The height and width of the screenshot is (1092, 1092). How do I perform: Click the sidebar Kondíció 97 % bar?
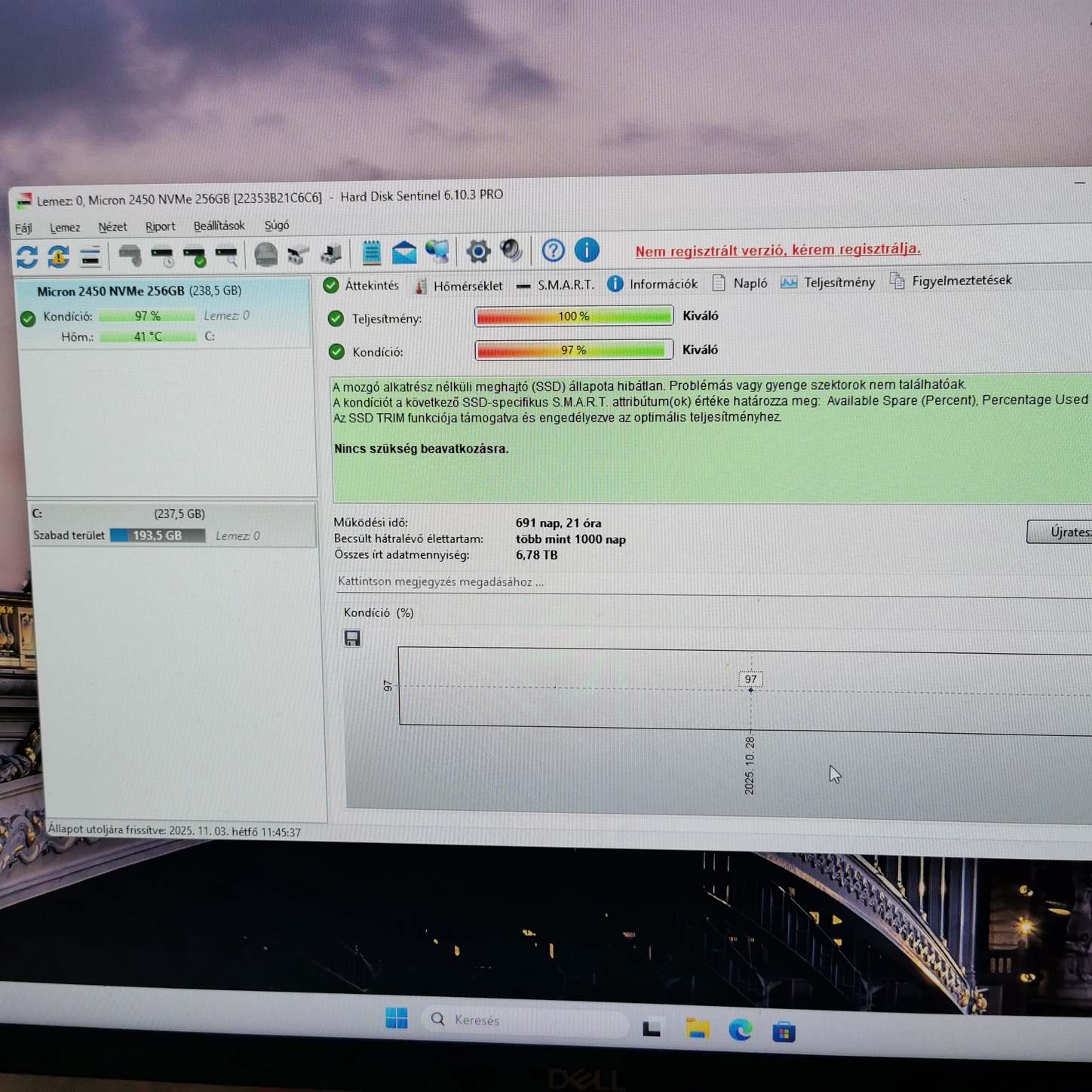click(147, 316)
